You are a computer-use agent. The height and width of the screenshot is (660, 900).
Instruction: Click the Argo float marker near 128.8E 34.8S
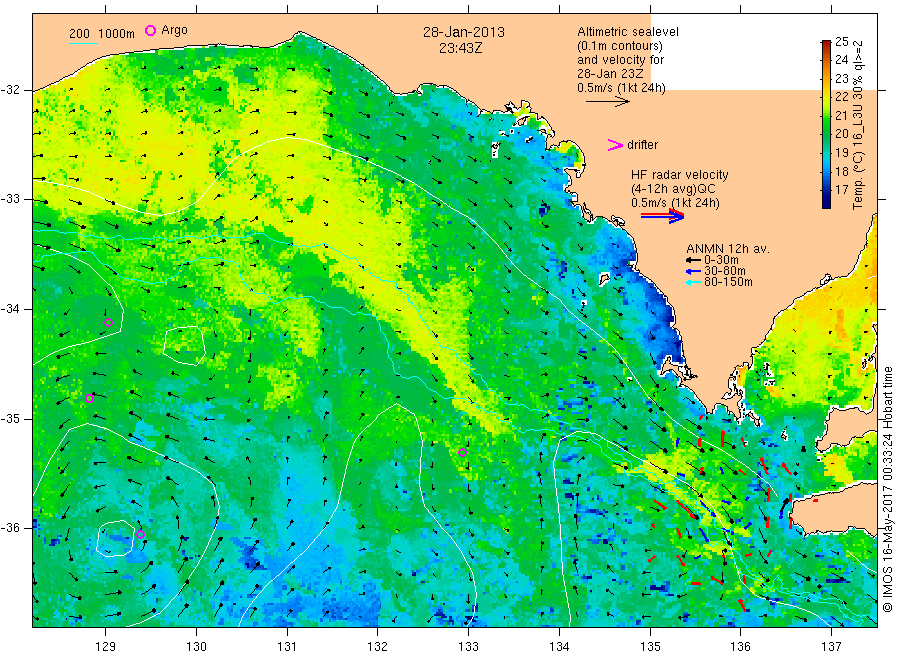point(89,398)
